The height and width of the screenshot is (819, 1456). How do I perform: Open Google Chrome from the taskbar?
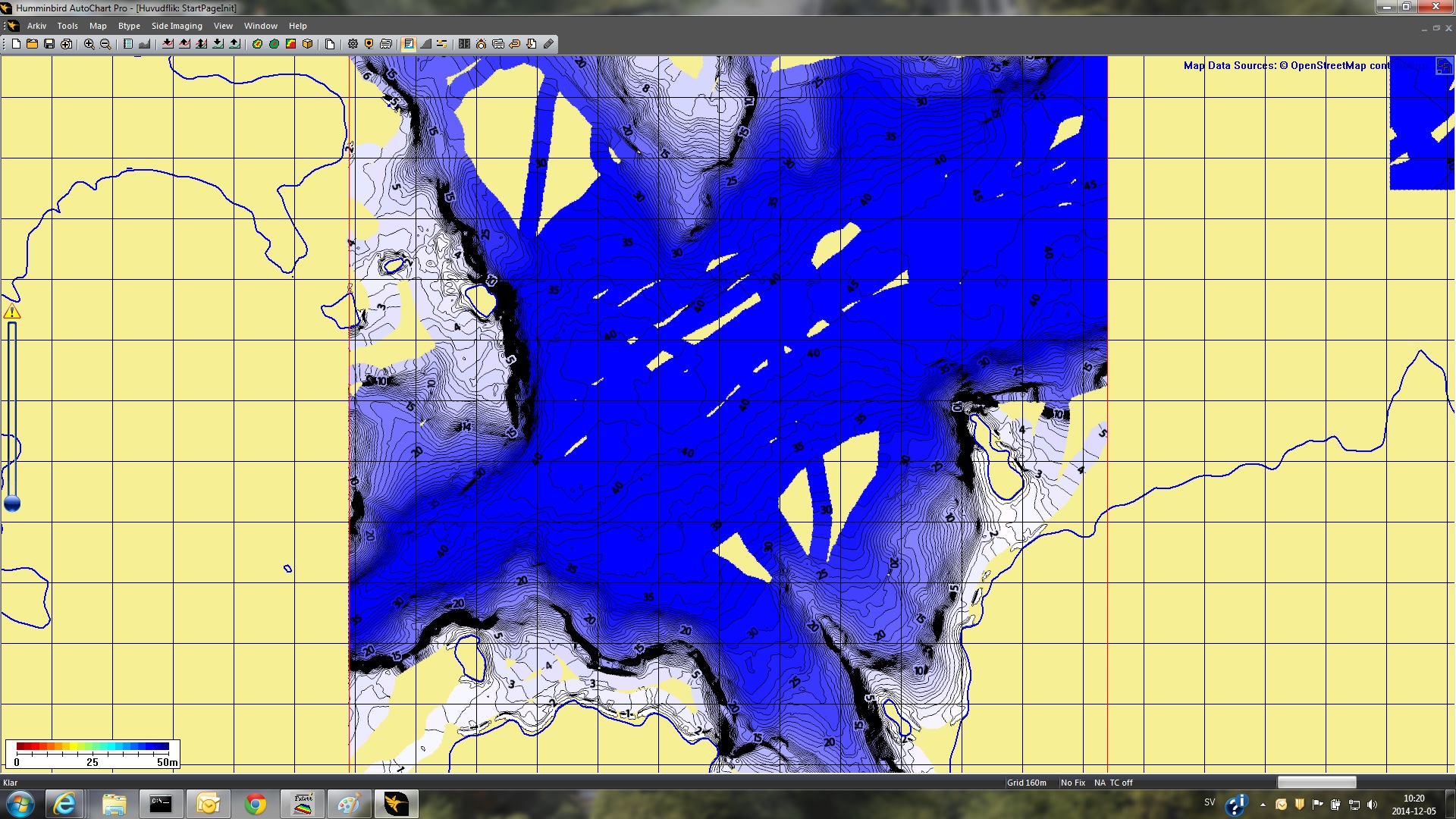click(256, 804)
